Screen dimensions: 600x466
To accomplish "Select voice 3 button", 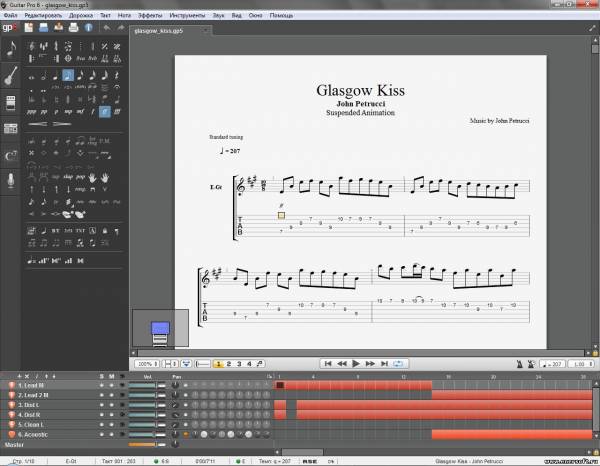I will click(239, 364).
